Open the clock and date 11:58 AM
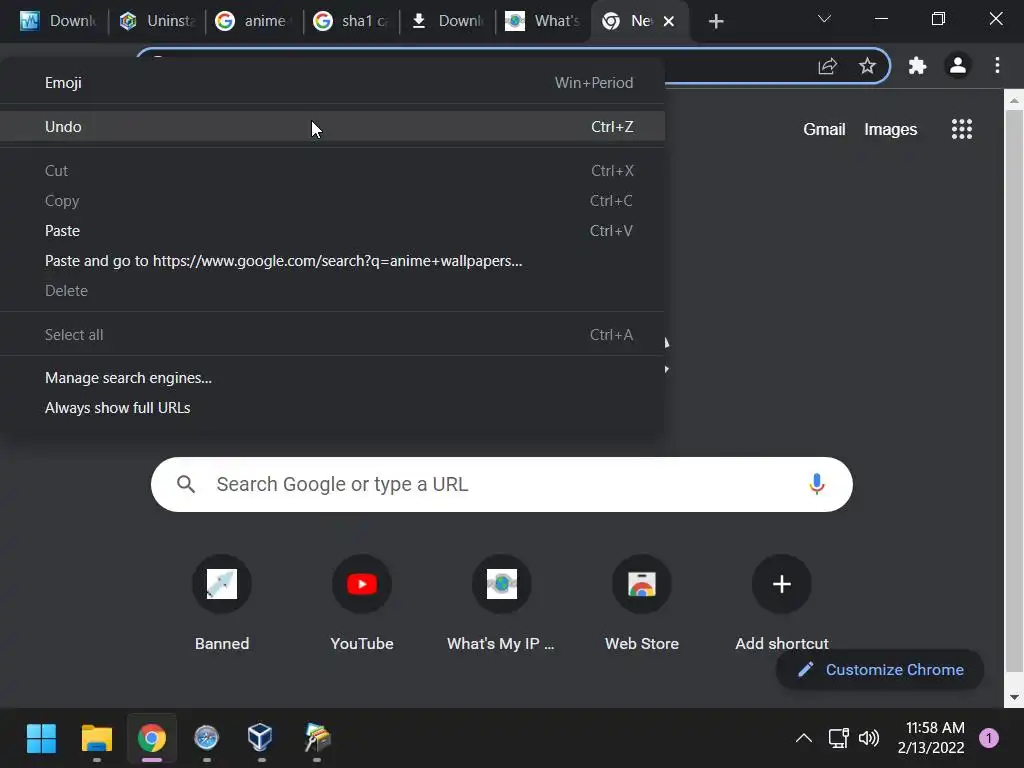 coord(931,738)
